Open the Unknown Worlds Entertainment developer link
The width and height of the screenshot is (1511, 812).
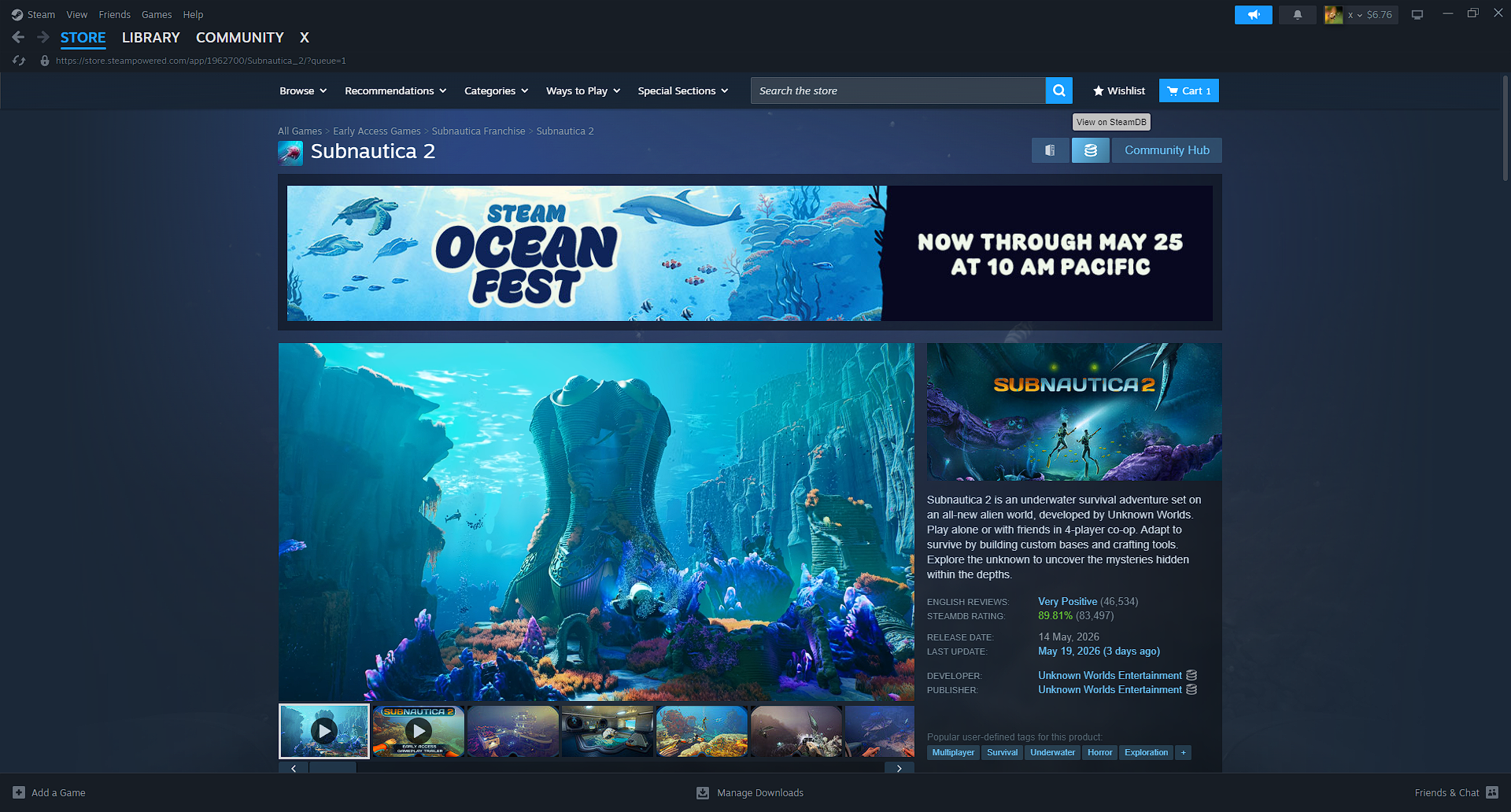coord(1110,675)
